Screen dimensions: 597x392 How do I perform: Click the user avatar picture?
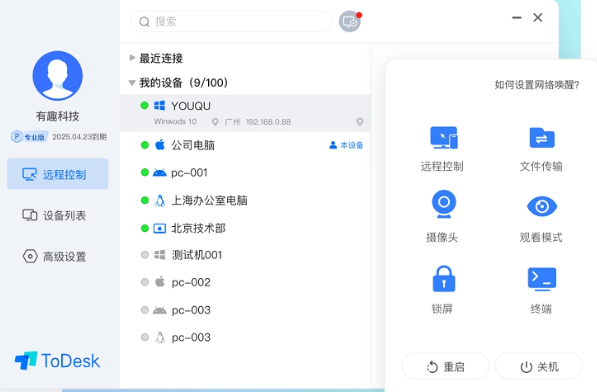(x=57, y=75)
